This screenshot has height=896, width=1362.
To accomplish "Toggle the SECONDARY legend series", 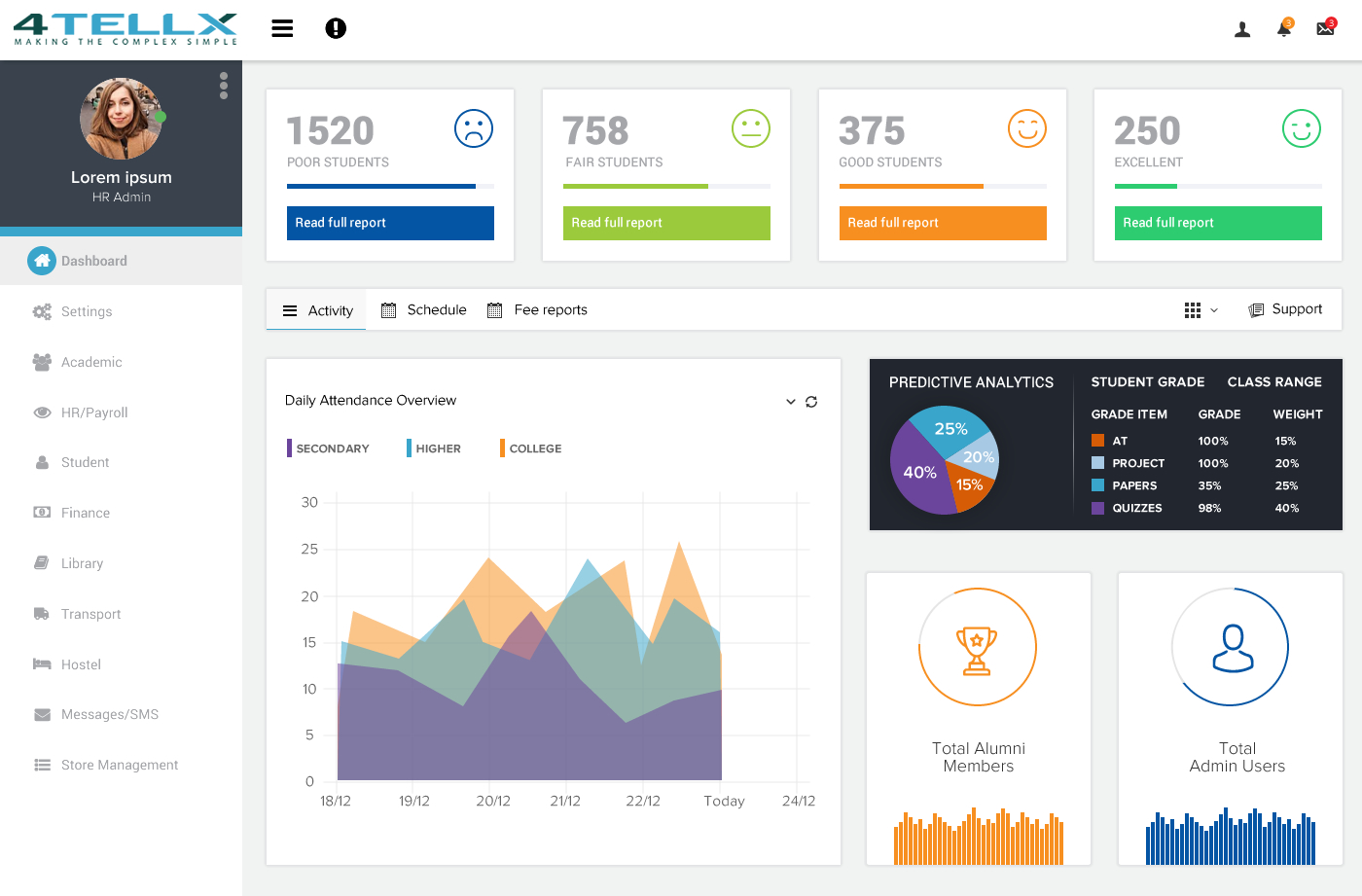I will [x=328, y=448].
